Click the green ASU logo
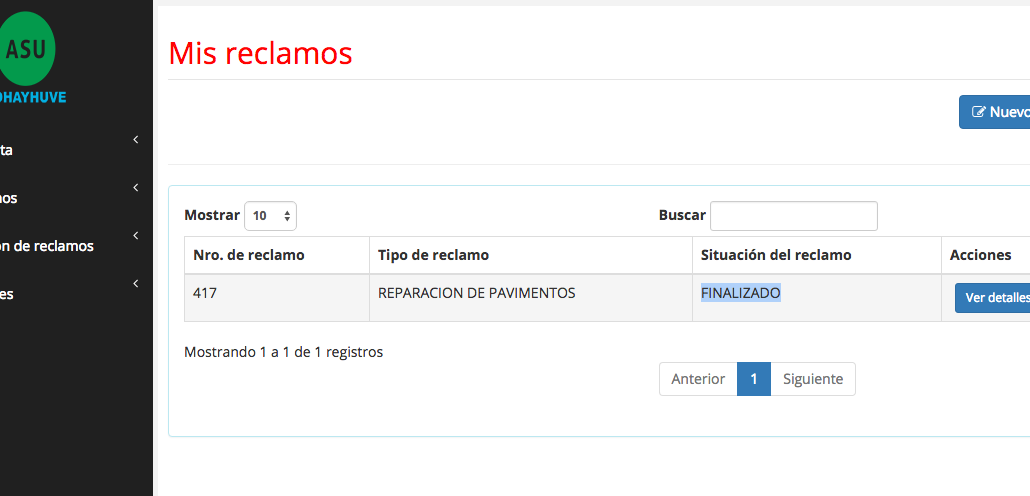Image resolution: width=1030 pixels, height=496 pixels. click(27, 49)
